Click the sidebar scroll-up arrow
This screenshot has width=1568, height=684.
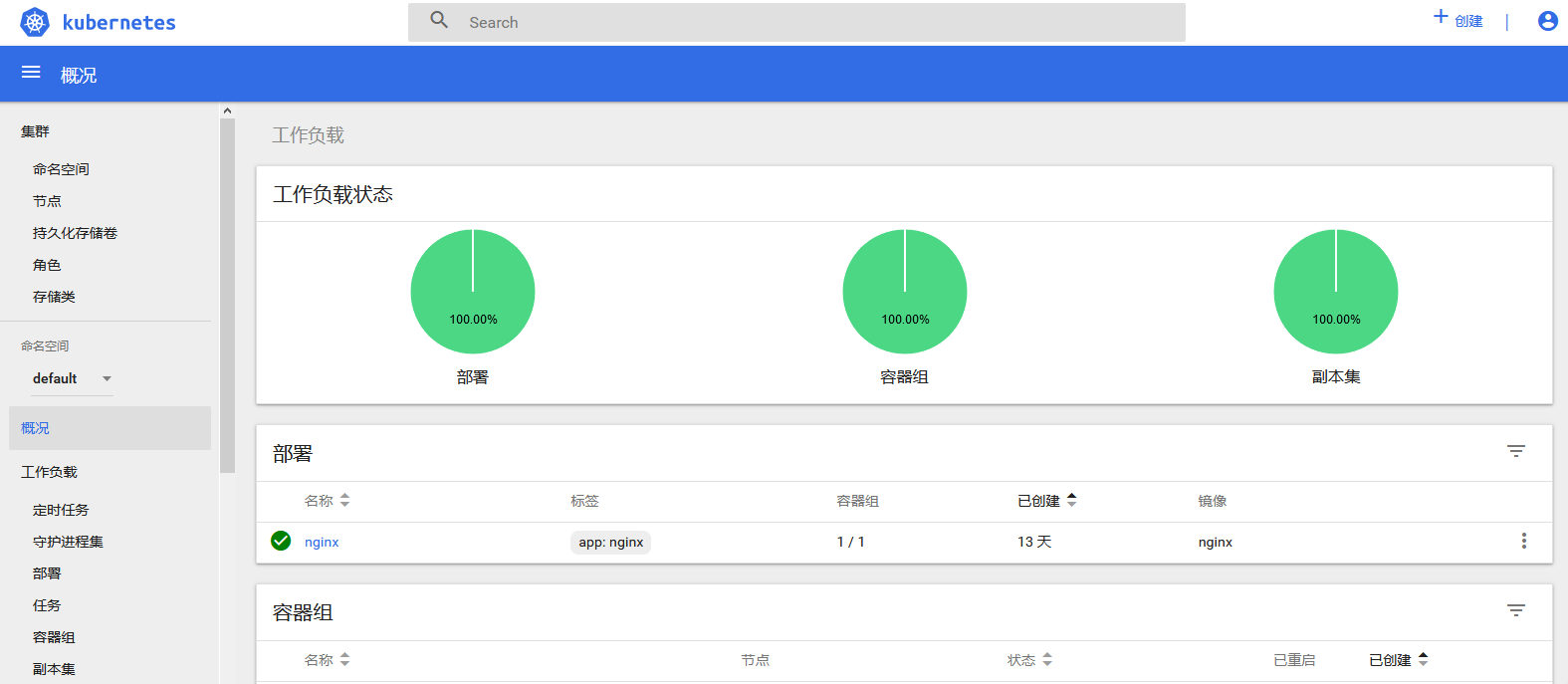coord(227,111)
